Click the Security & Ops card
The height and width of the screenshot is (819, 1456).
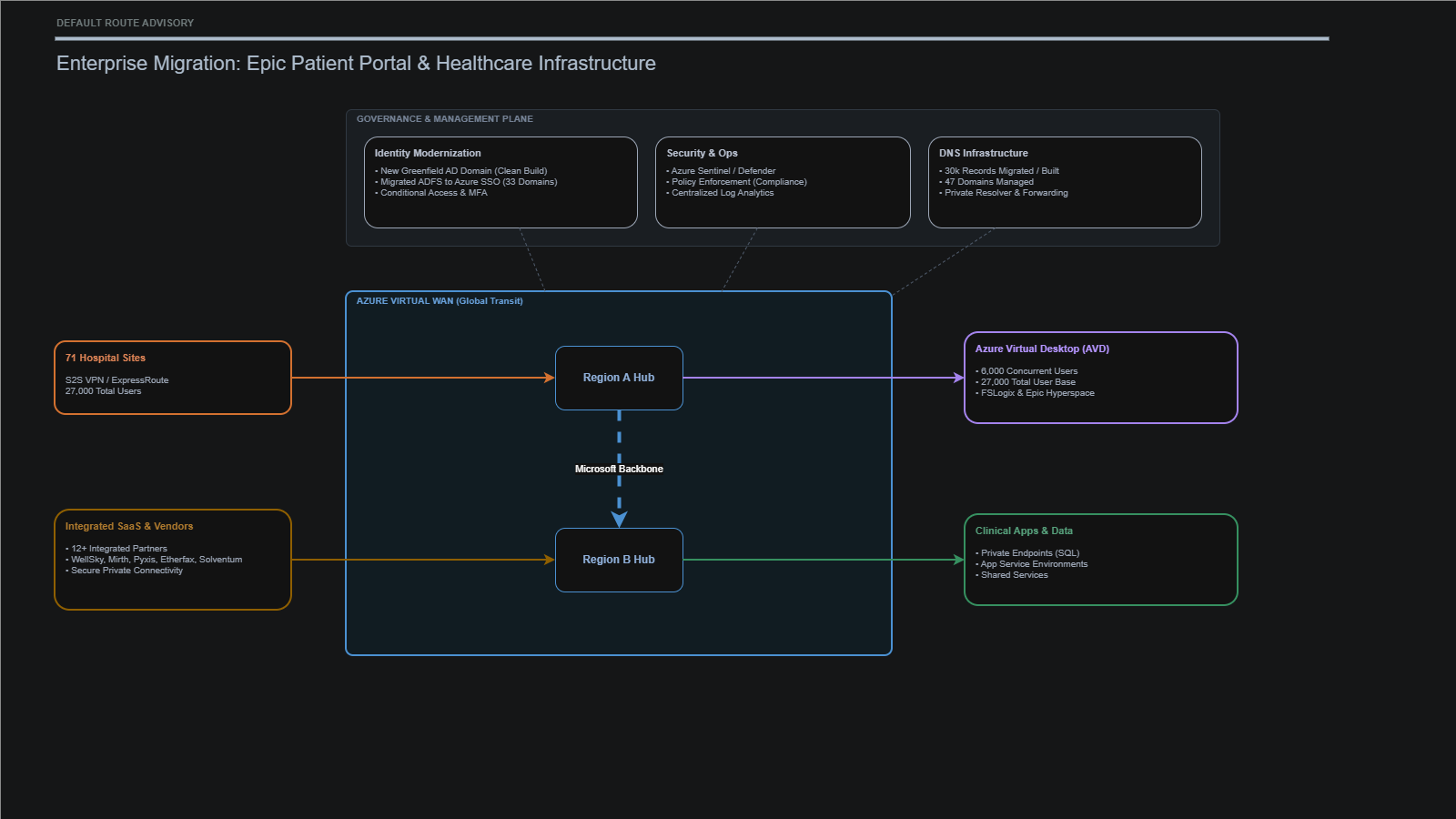[781, 182]
